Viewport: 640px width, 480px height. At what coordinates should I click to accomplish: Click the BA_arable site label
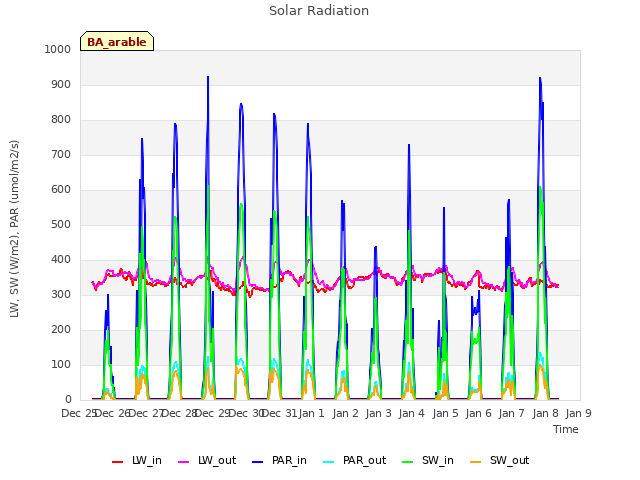point(117,42)
